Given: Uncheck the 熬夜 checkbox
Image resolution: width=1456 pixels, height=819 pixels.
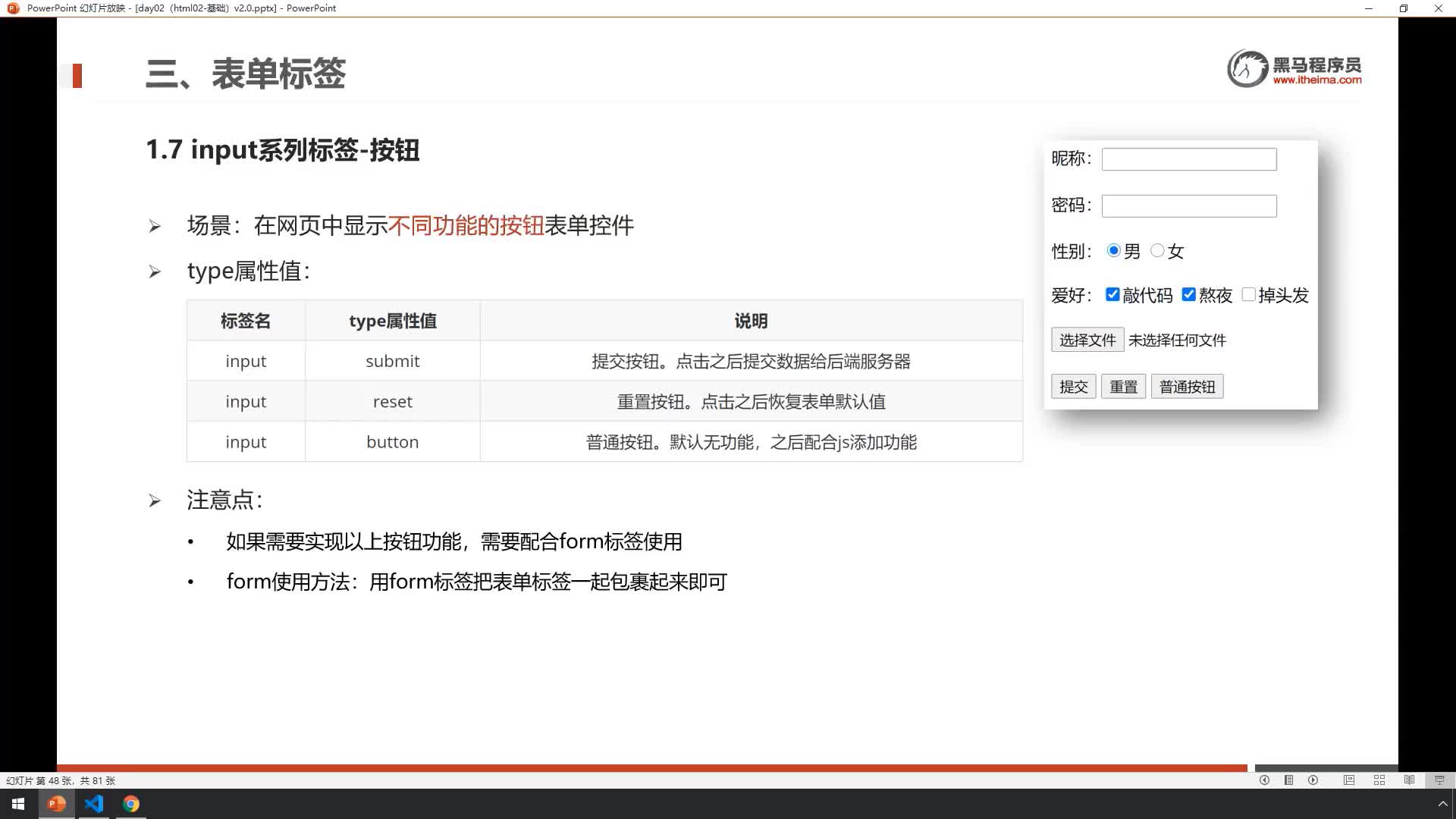Looking at the screenshot, I should 1188,295.
